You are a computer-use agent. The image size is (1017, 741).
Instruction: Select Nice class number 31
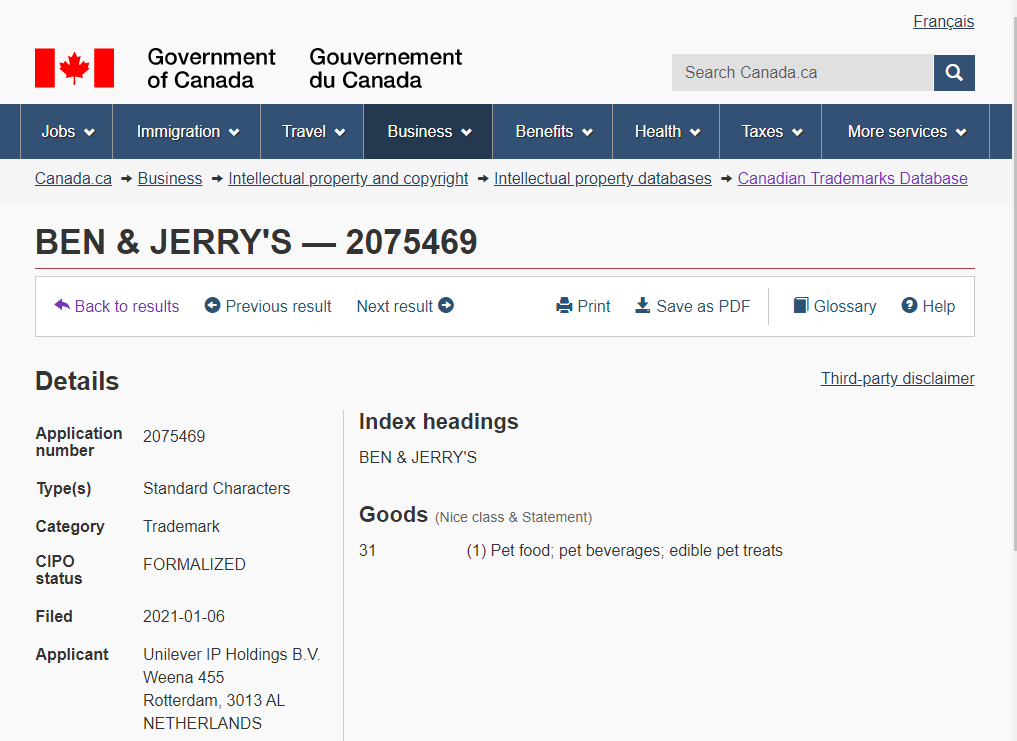click(367, 551)
